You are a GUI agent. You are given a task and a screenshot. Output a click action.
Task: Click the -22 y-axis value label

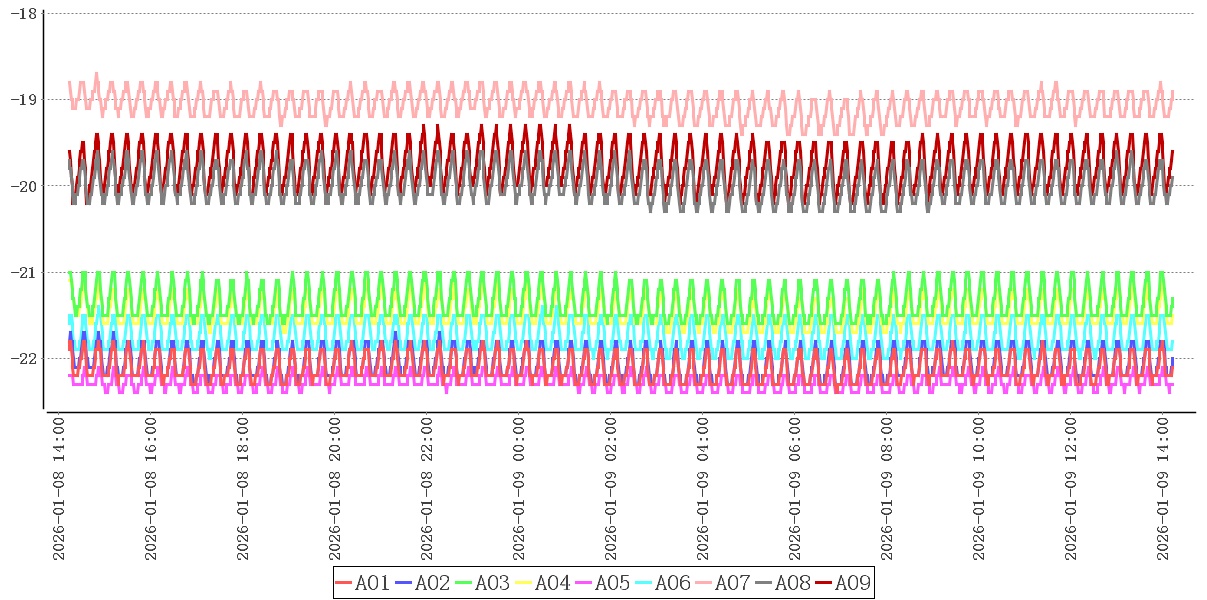coord(25,358)
